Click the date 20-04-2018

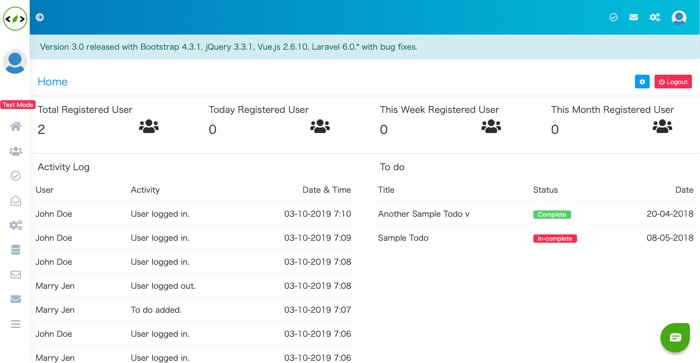tap(670, 214)
